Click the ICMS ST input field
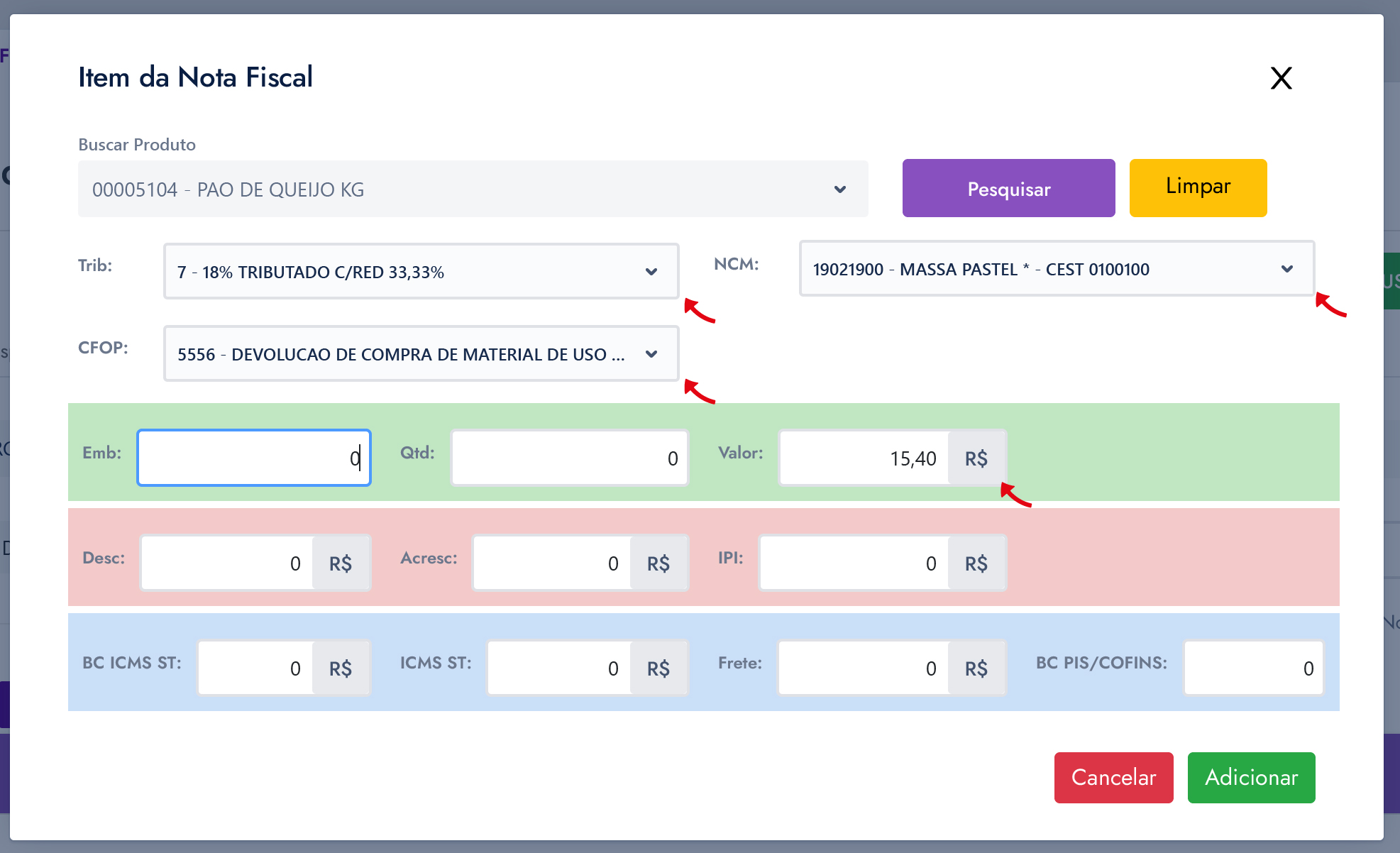This screenshot has height=853, width=1400. [559, 668]
